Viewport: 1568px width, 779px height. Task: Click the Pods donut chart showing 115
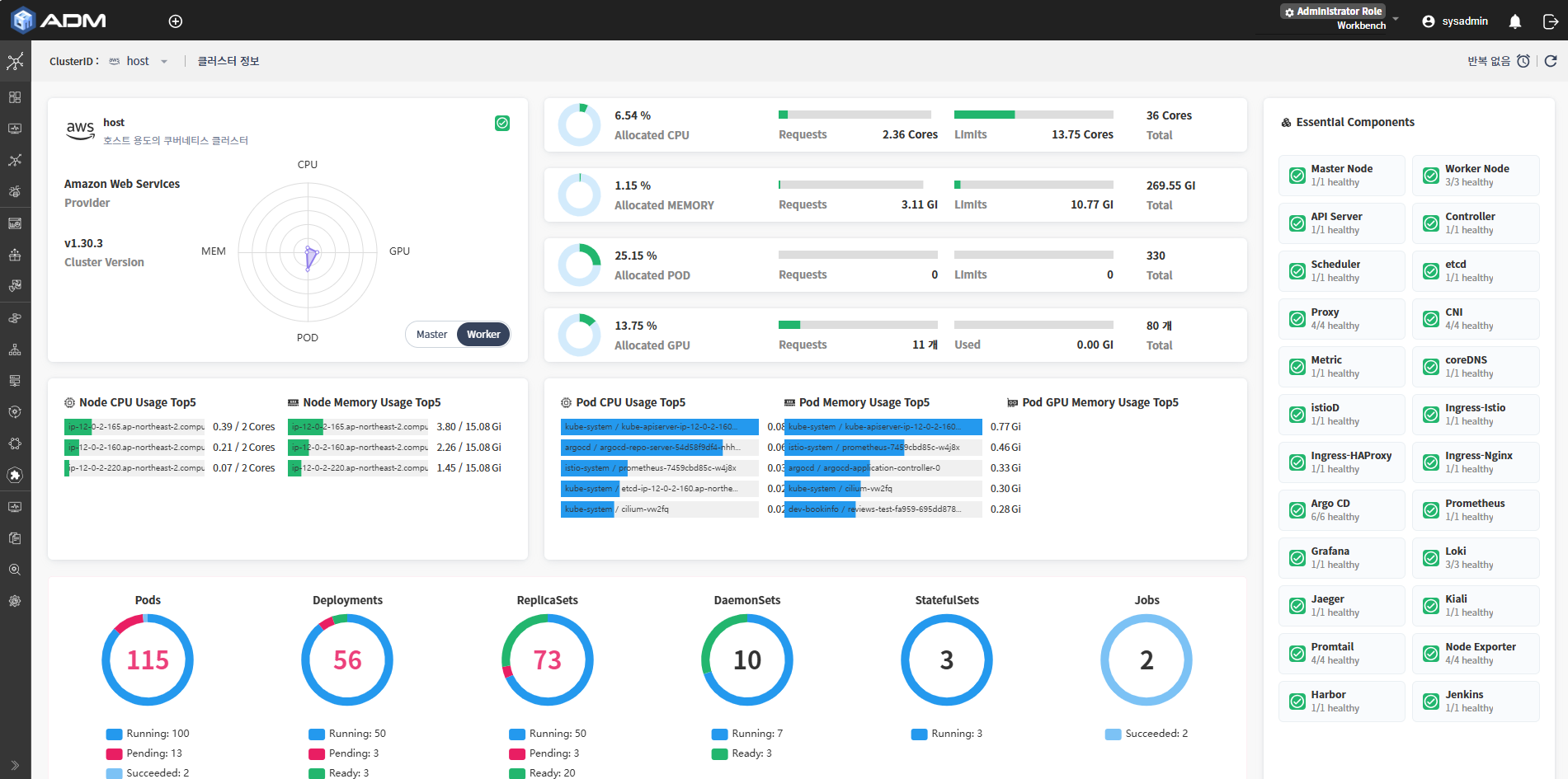tap(148, 659)
